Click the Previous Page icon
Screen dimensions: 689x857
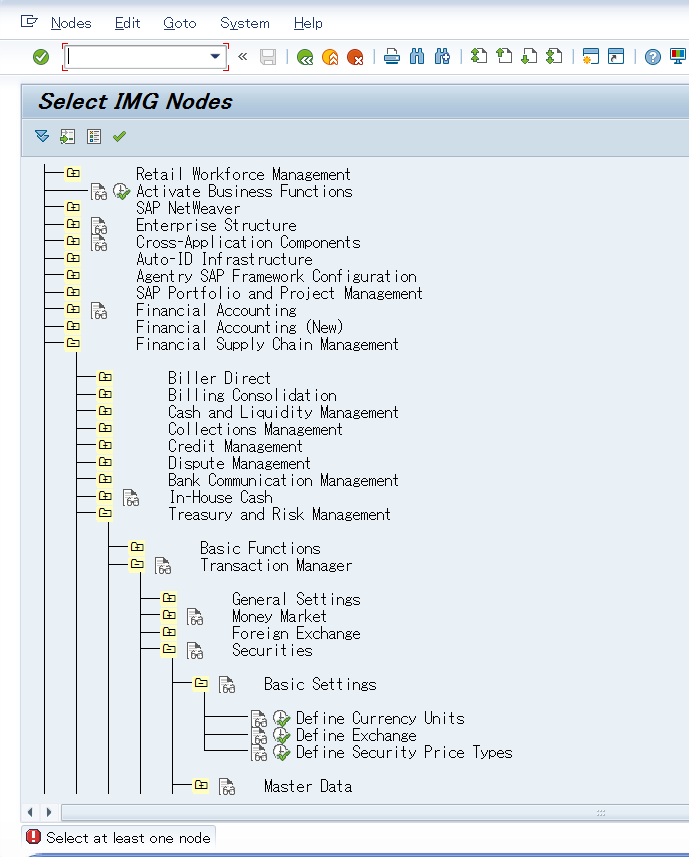pyautogui.click(x=504, y=56)
